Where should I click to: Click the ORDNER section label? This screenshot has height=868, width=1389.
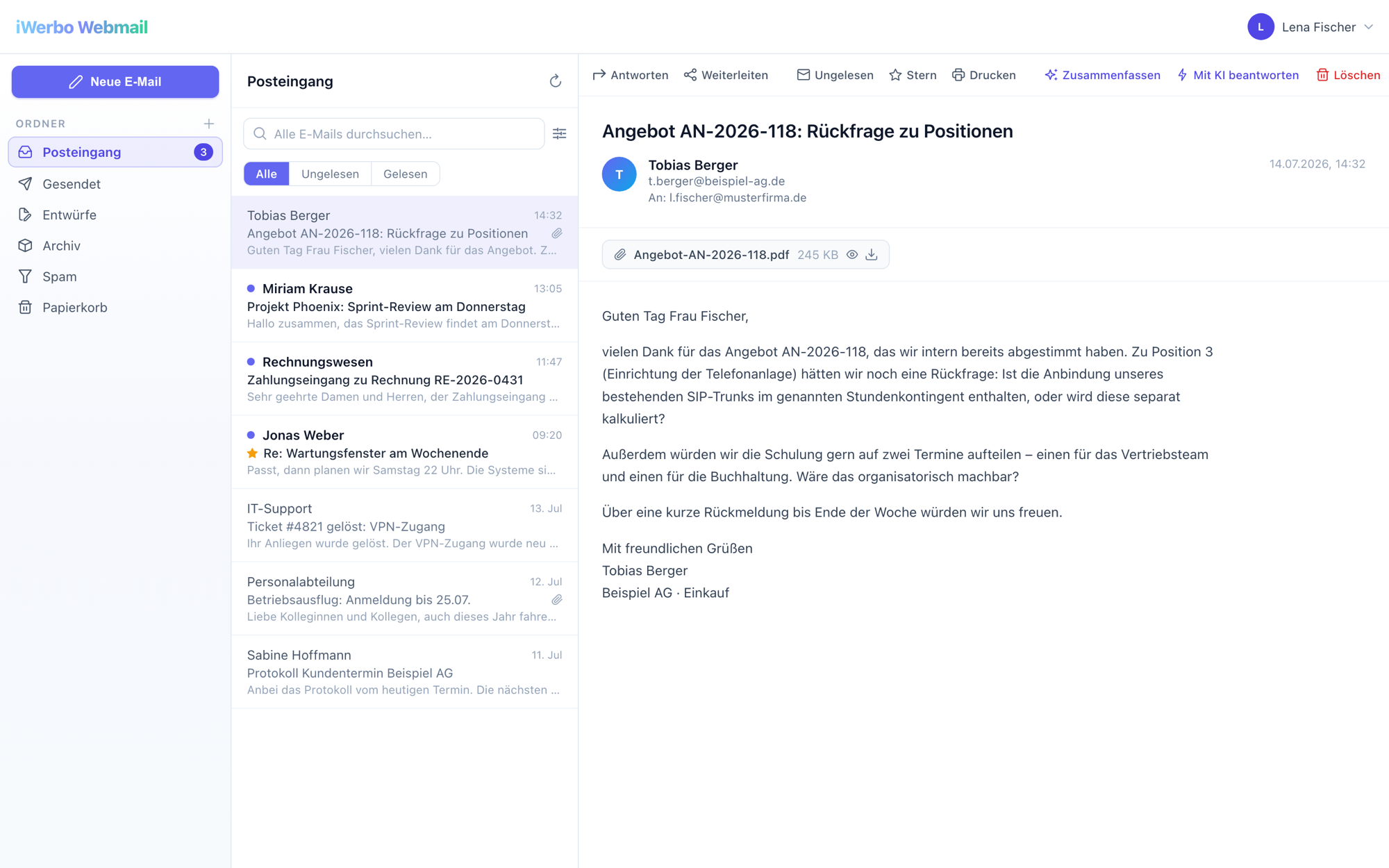41,124
